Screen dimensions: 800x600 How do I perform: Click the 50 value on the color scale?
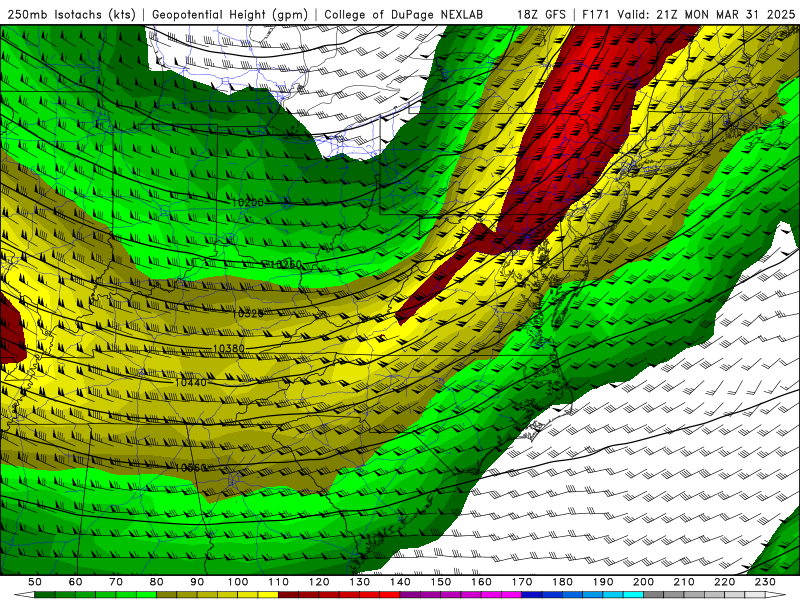35,582
